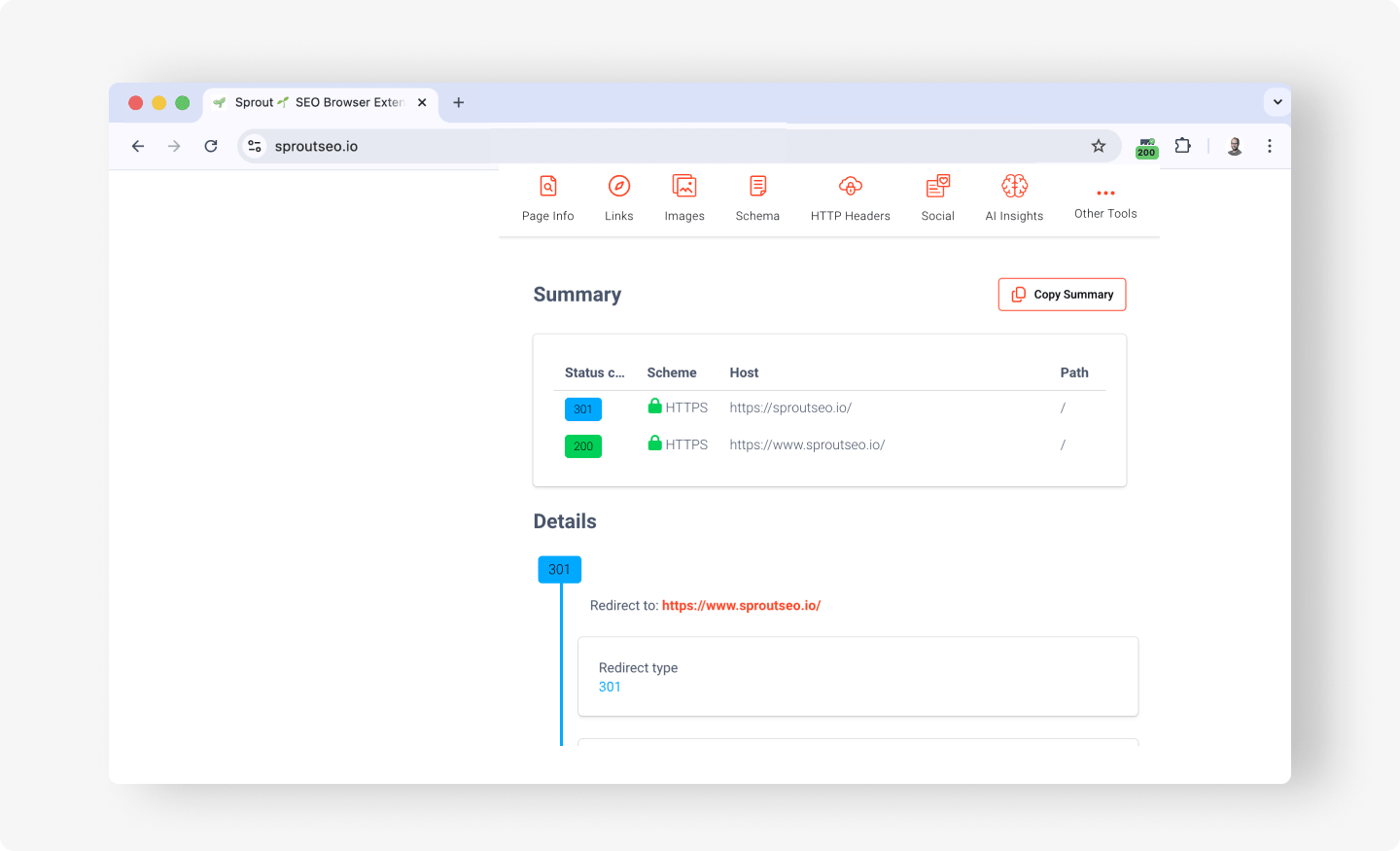Go back in browser history

(138, 146)
